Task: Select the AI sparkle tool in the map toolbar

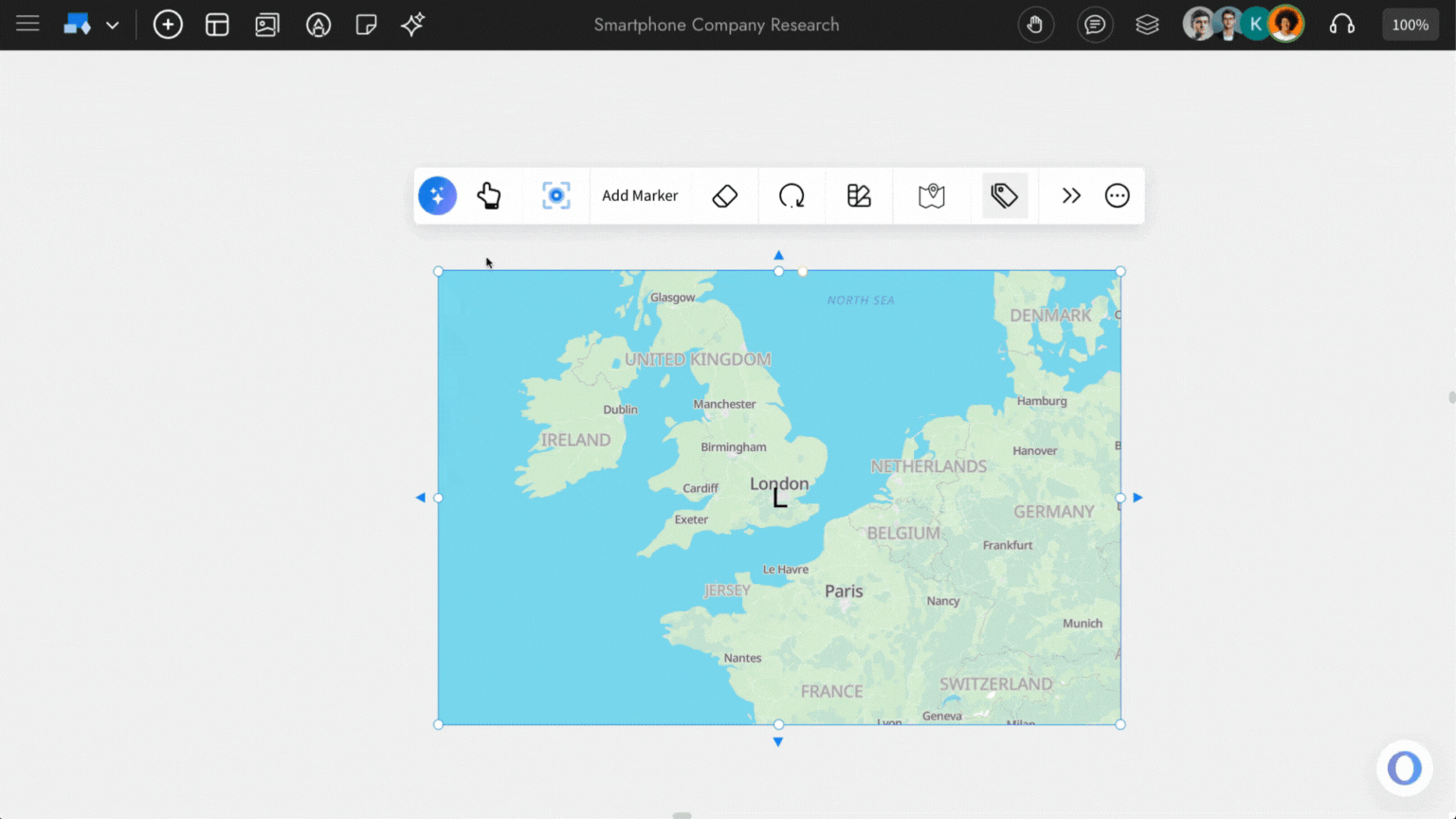Action: [x=437, y=195]
